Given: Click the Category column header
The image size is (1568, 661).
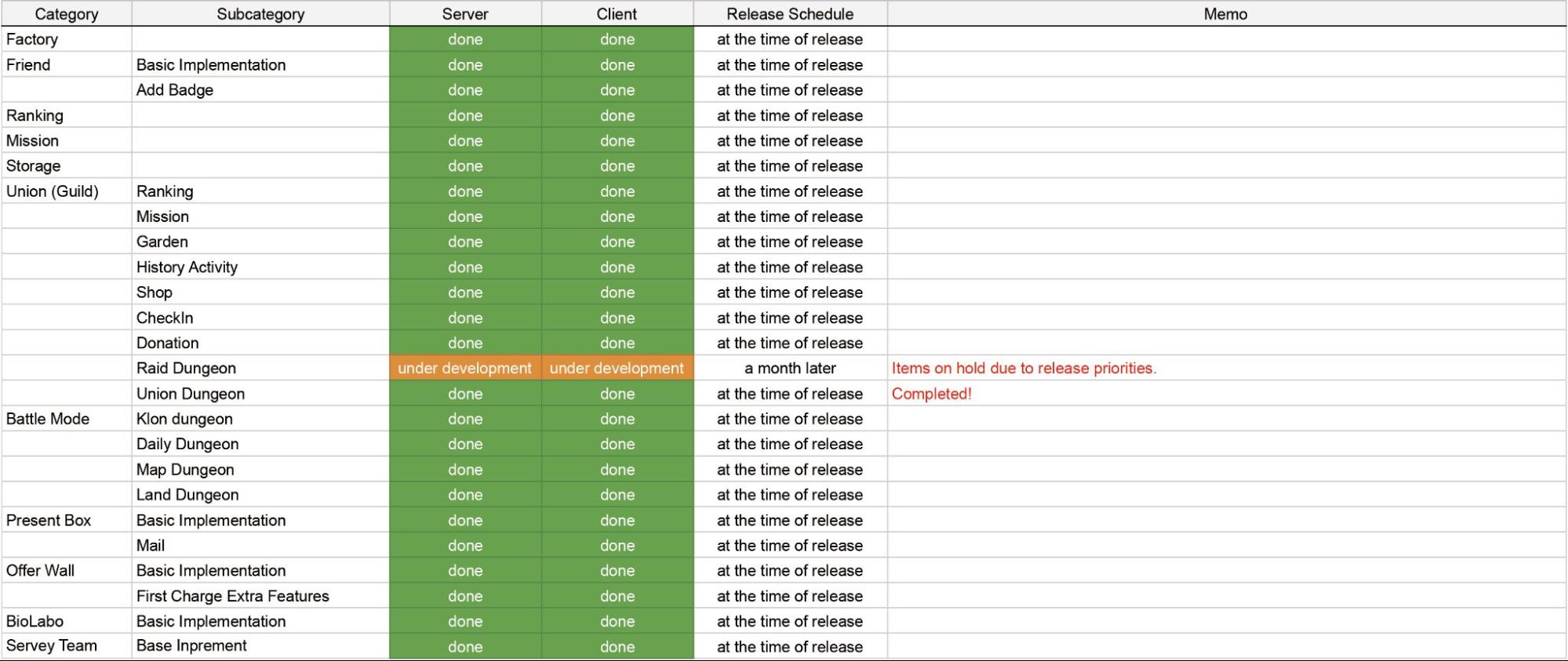Looking at the screenshot, I should click(67, 14).
